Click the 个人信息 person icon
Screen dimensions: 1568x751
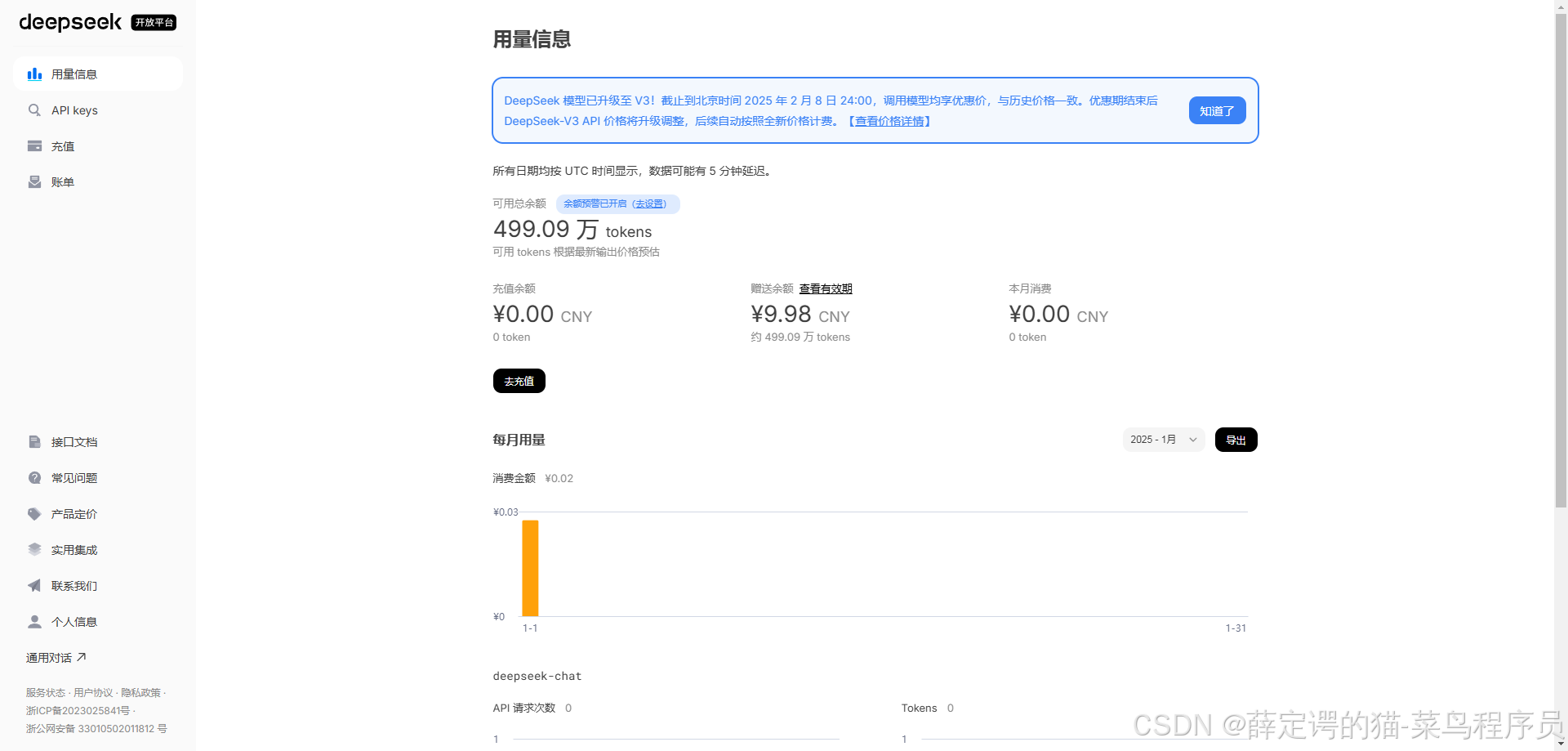(x=34, y=622)
